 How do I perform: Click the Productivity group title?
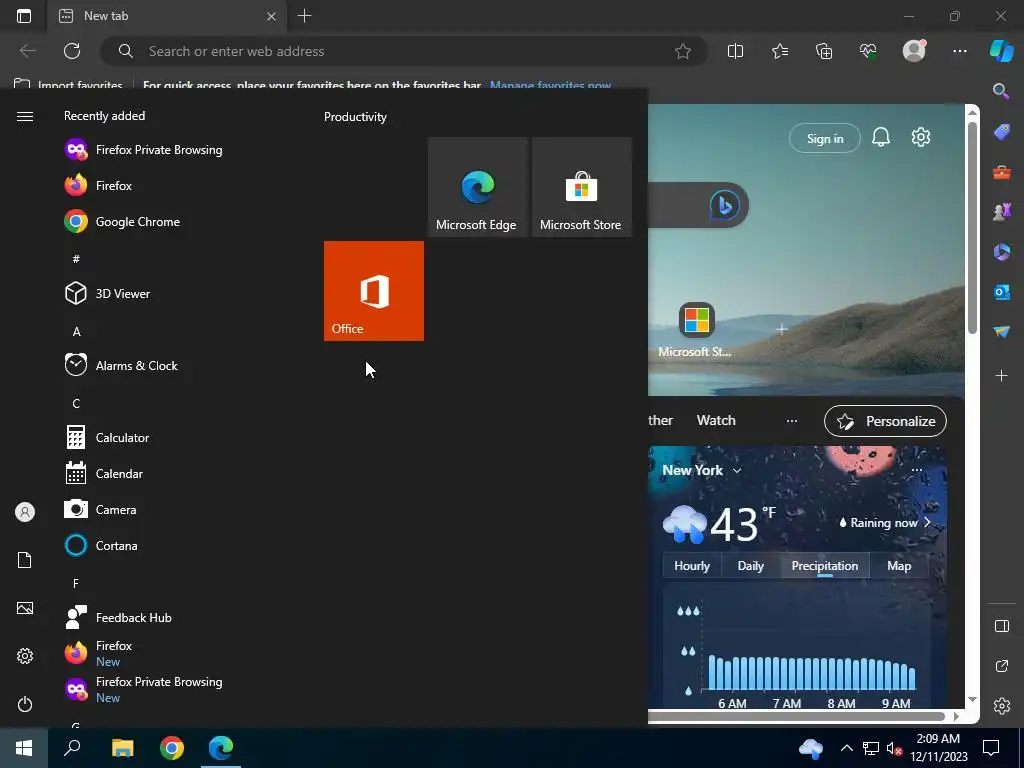tap(355, 117)
